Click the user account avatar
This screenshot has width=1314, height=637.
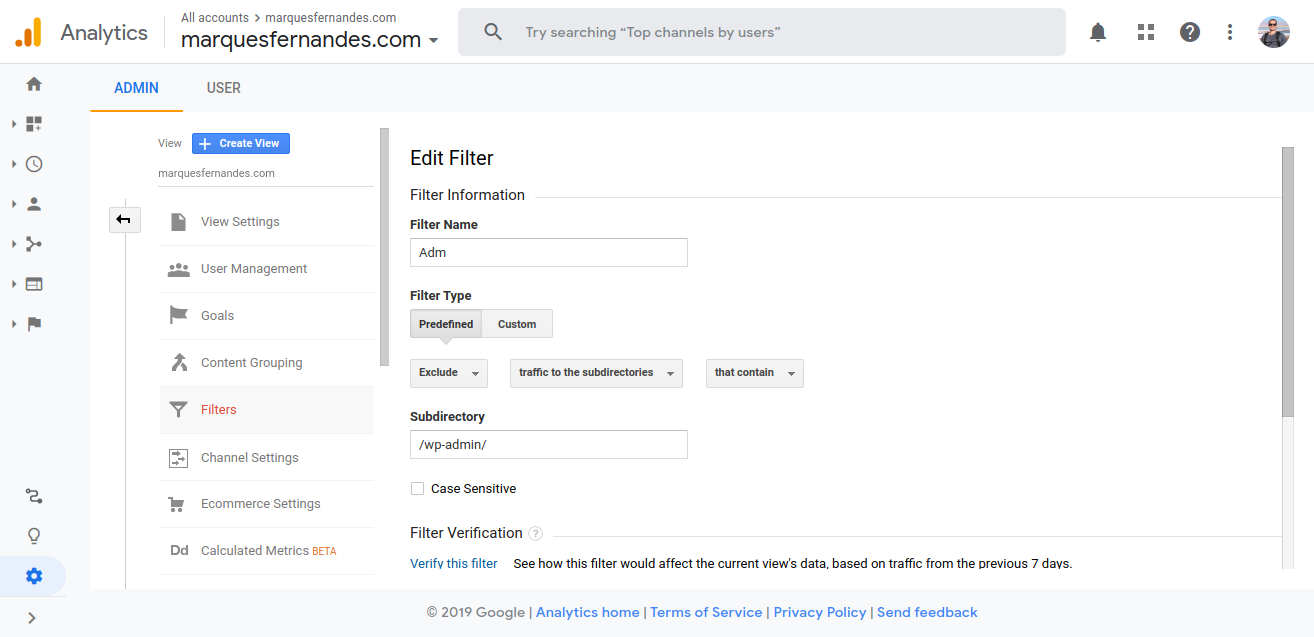point(1274,32)
